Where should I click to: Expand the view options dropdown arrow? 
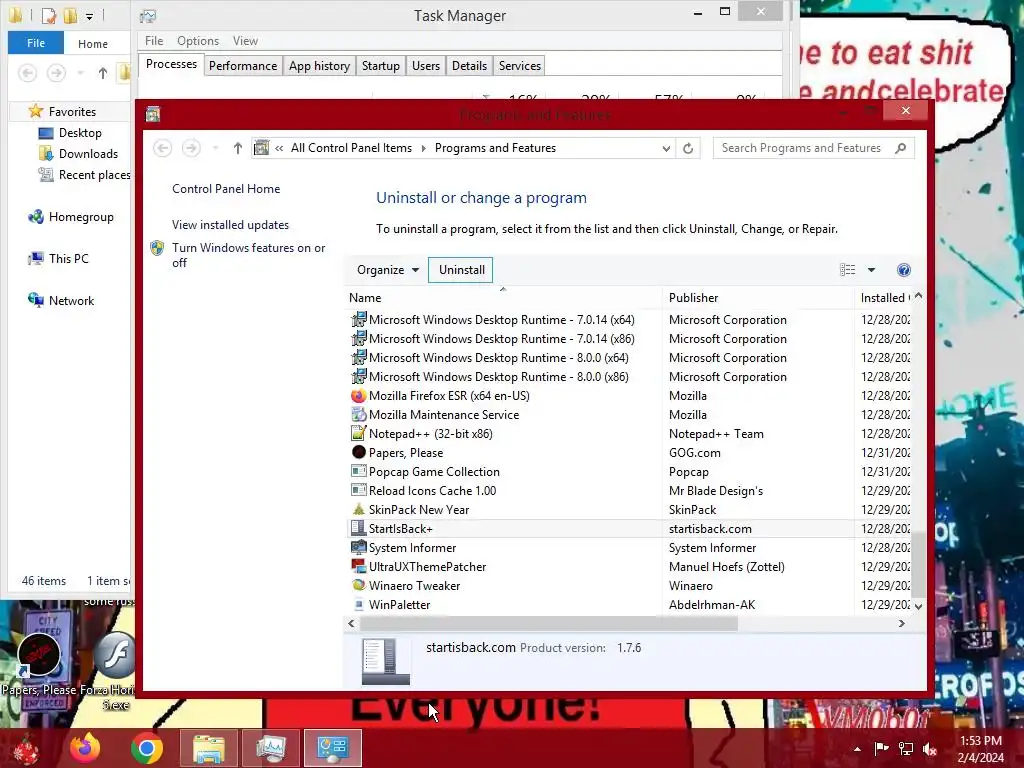point(871,270)
